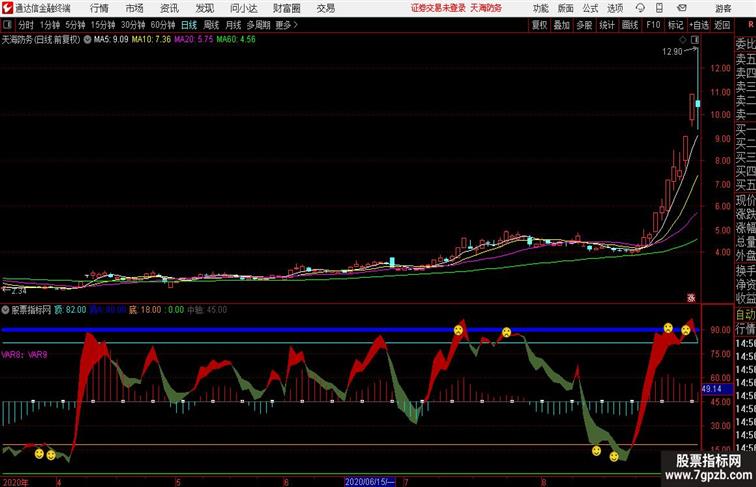Click the 中轴 45.00 indicator value
Screen dimensions: 756x487
pos(207,310)
